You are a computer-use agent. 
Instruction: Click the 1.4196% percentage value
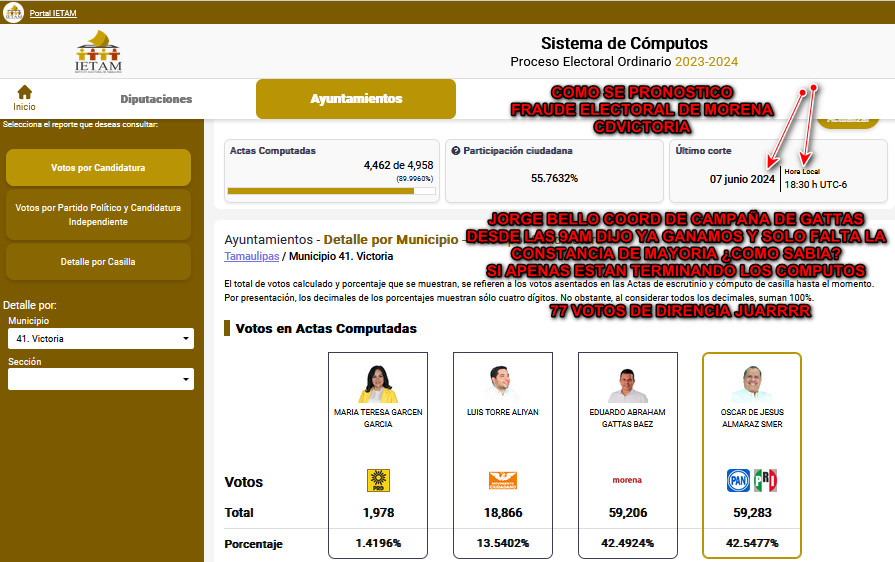tap(378, 543)
